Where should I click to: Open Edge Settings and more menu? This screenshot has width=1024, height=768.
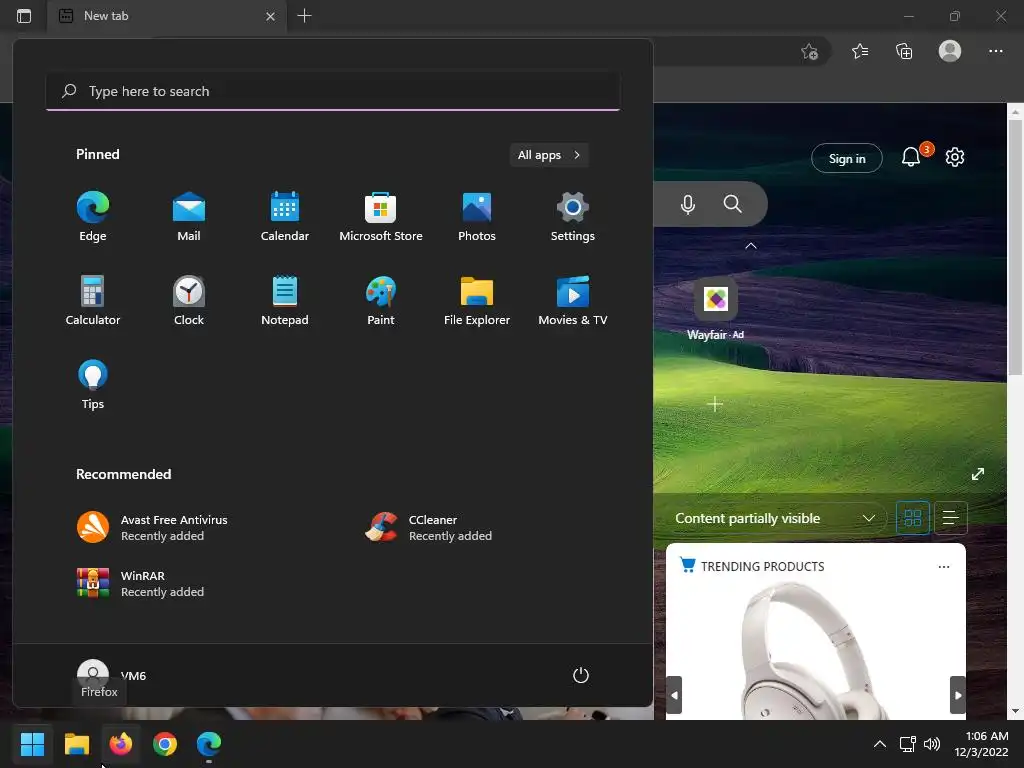[995, 51]
